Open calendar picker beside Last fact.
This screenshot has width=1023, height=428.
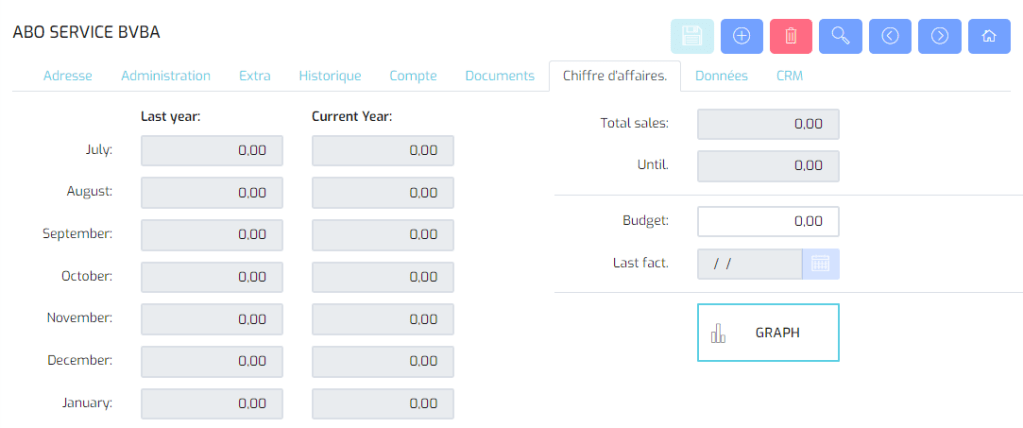(x=820, y=264)
